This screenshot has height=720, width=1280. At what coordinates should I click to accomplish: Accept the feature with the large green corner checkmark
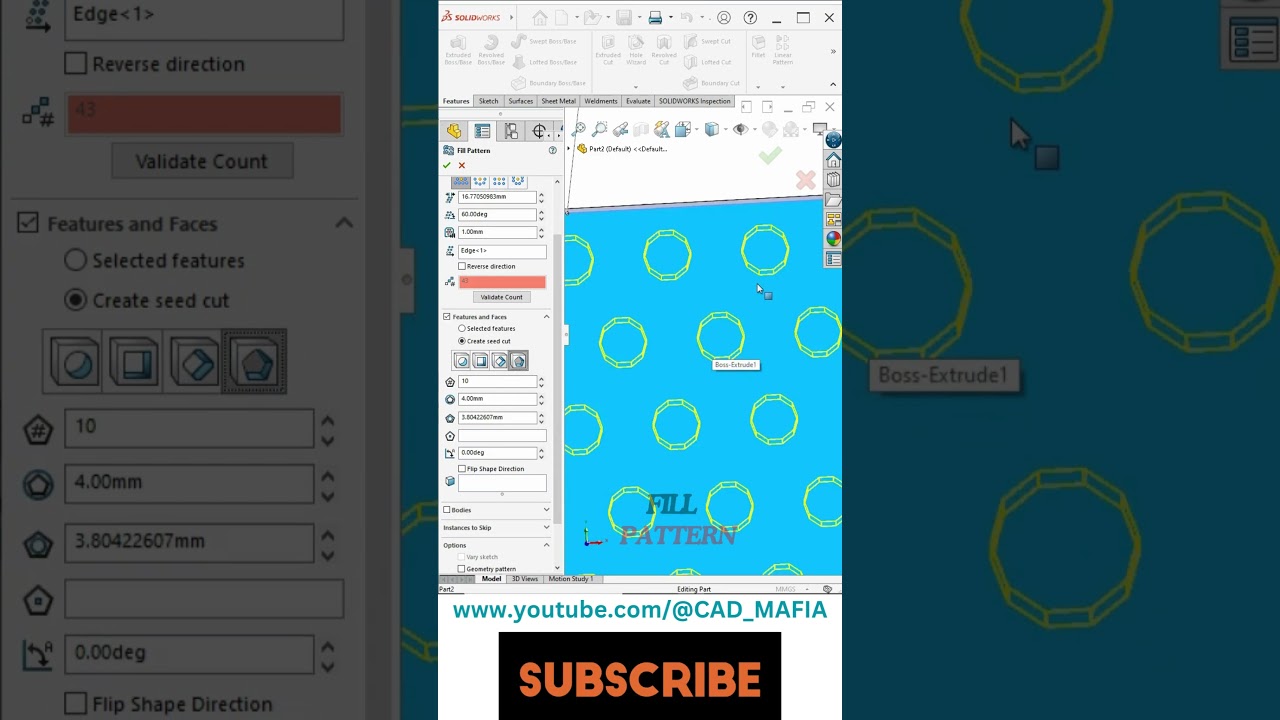coord(770,155)
